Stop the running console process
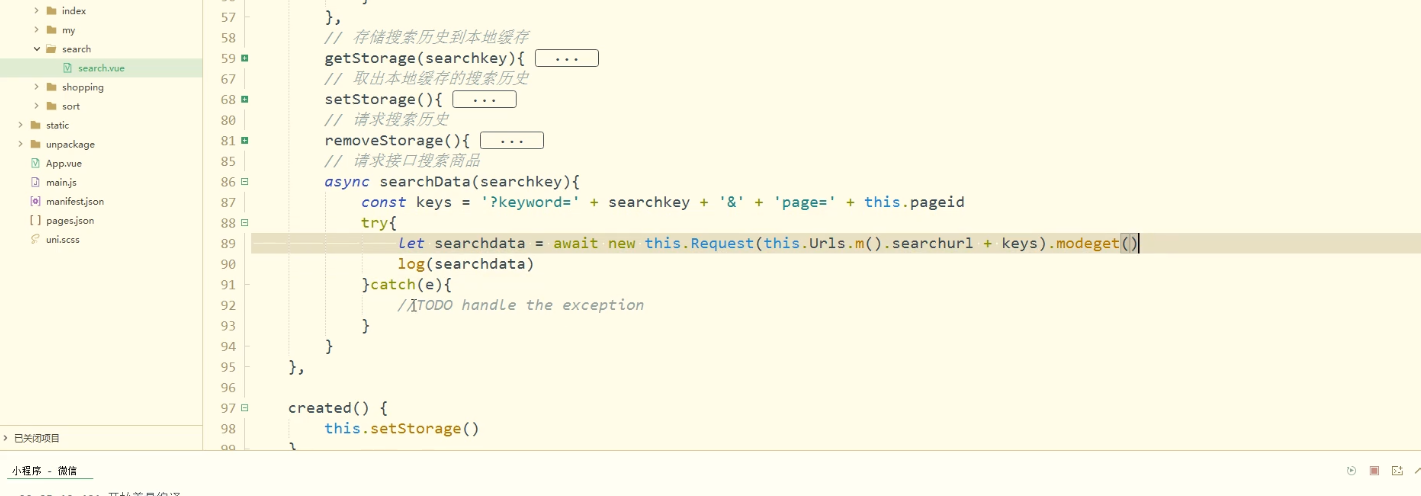 pyautogui.click(x=1374, y=470)
